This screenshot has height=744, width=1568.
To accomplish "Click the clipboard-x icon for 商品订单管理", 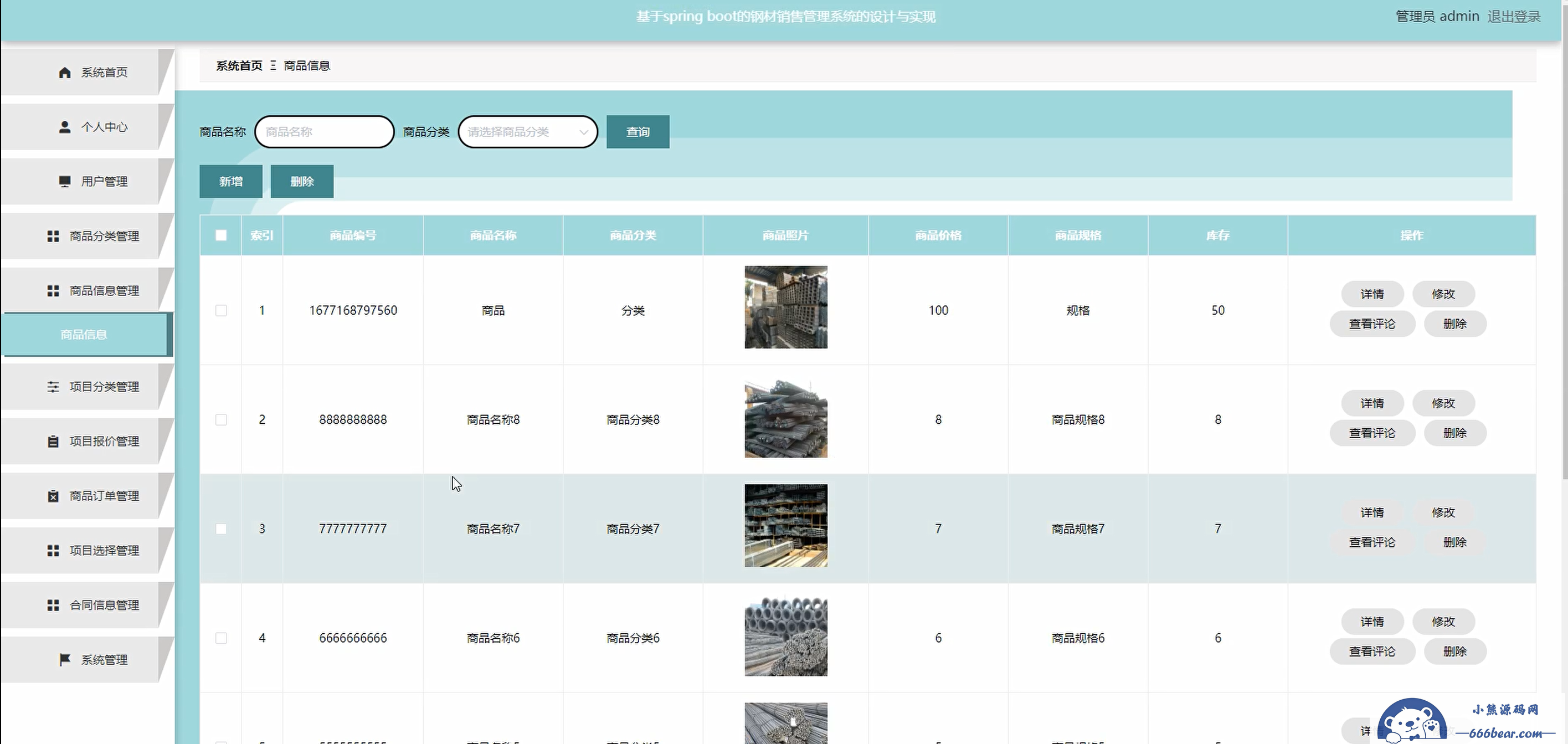I will 53,496.
